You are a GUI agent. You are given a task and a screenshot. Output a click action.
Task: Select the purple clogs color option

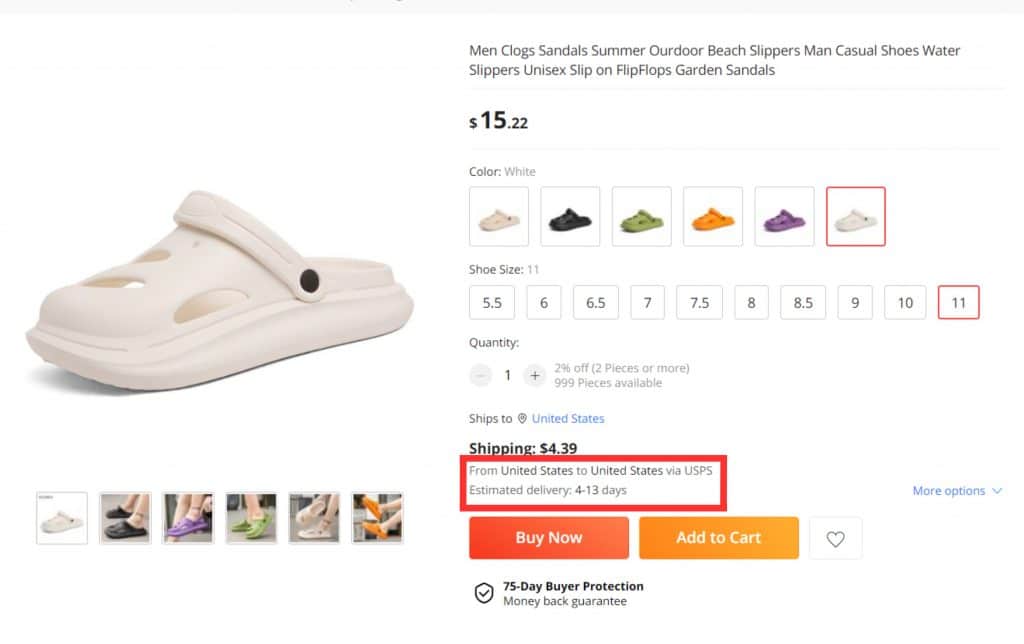pyautogui.click(x=784, y=216)
